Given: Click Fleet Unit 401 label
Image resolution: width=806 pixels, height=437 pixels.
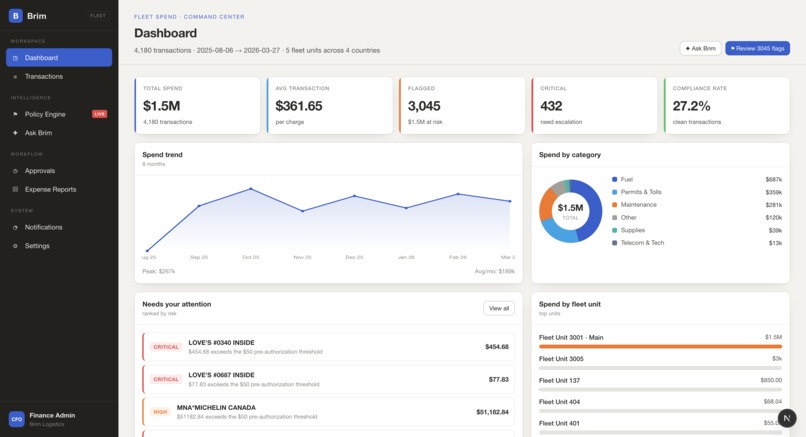Looking at the screenshot, I should [x=559, y=423].
